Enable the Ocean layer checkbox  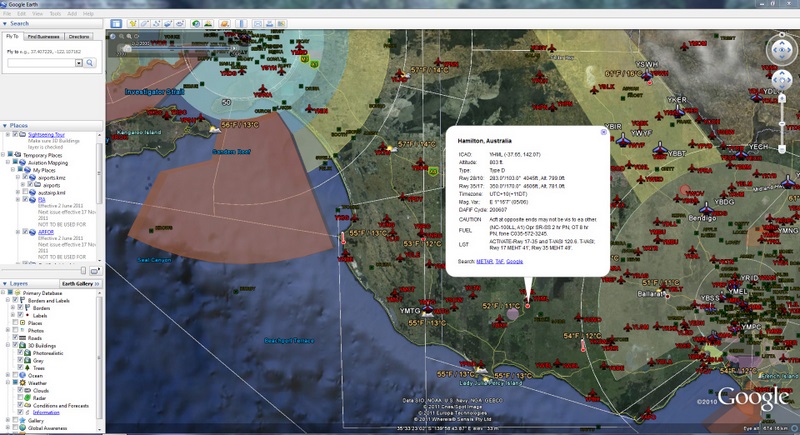pyautogui.click(x=15, y=375)
